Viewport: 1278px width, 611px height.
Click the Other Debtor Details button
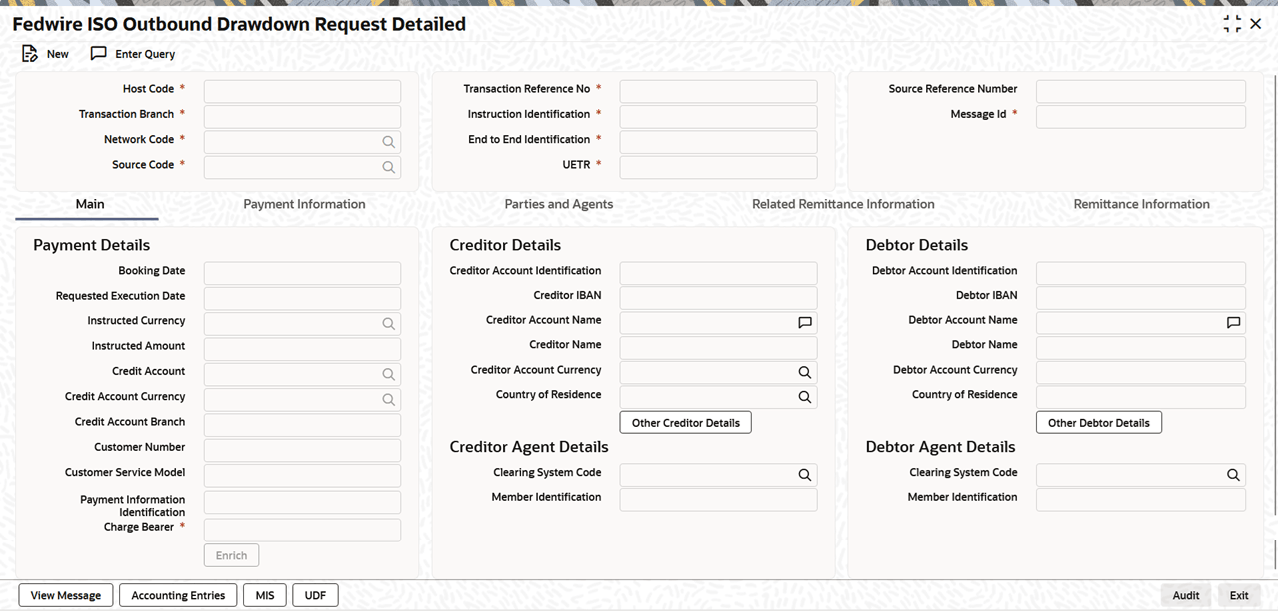[x=1099, y=422]
